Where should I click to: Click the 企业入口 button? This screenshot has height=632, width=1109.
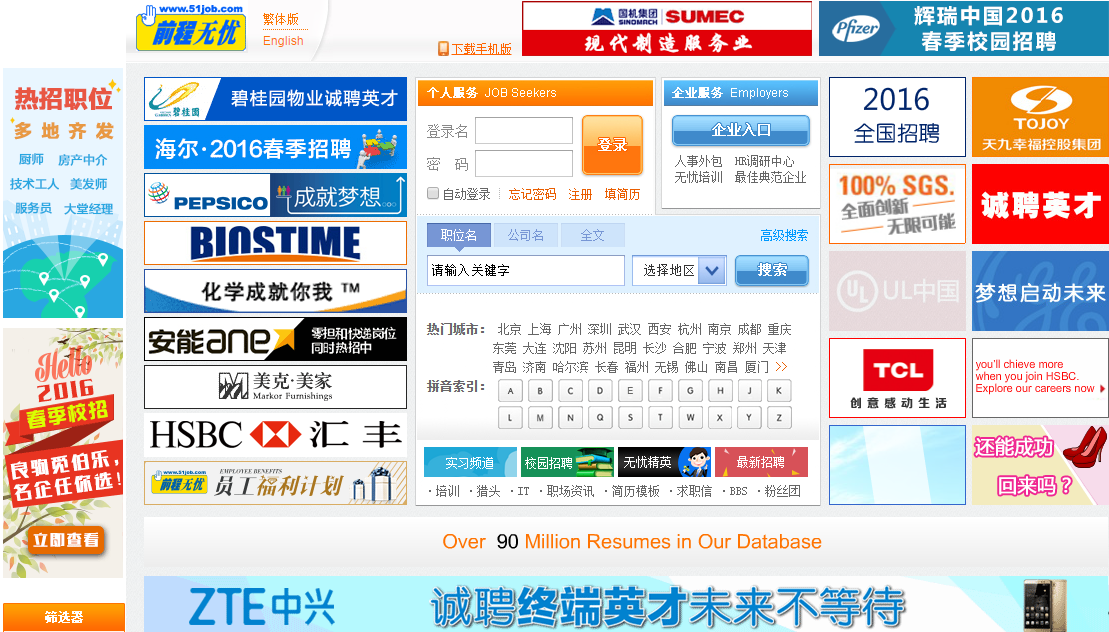tap(741, 130)
